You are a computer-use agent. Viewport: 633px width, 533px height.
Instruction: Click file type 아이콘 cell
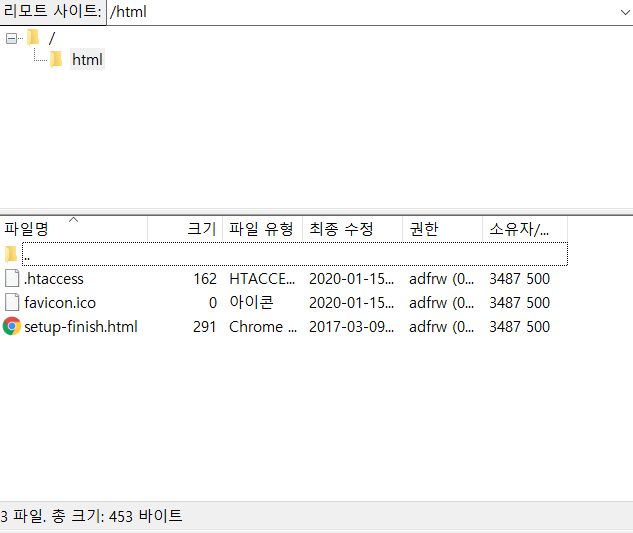point(251,302)
